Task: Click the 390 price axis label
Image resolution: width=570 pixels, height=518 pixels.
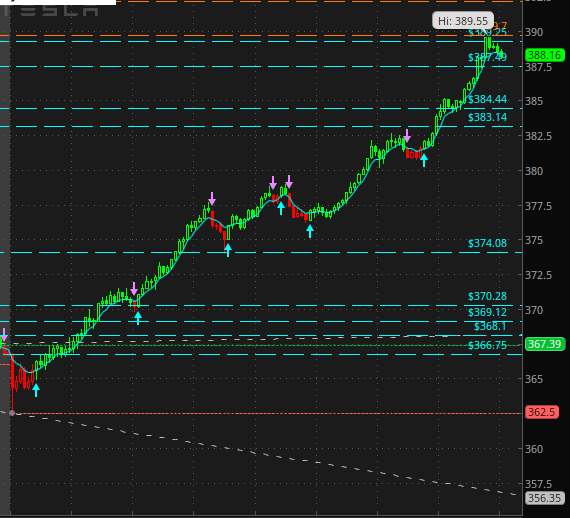Action: 534,32
